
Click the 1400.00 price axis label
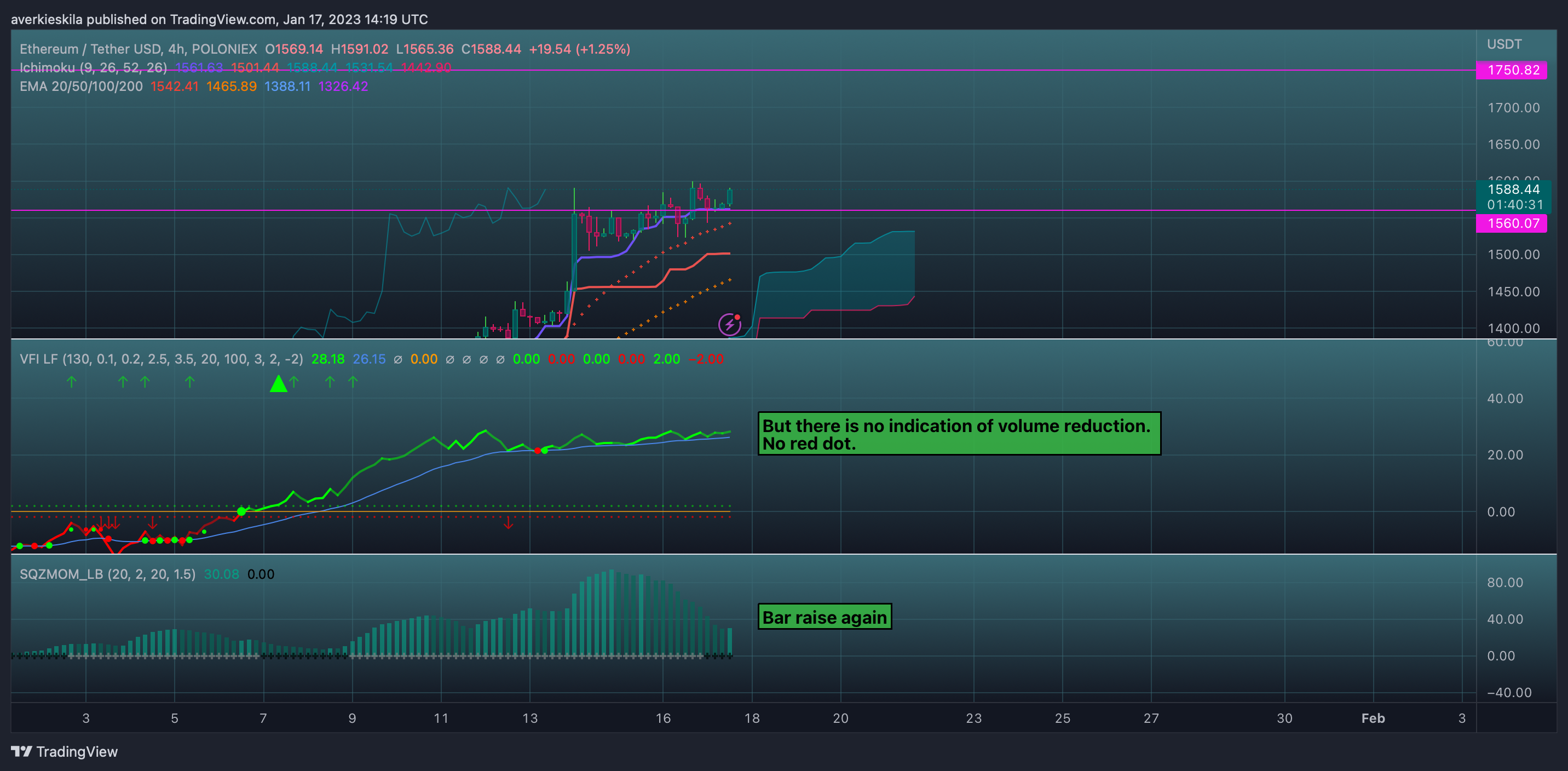[1514, 328]
